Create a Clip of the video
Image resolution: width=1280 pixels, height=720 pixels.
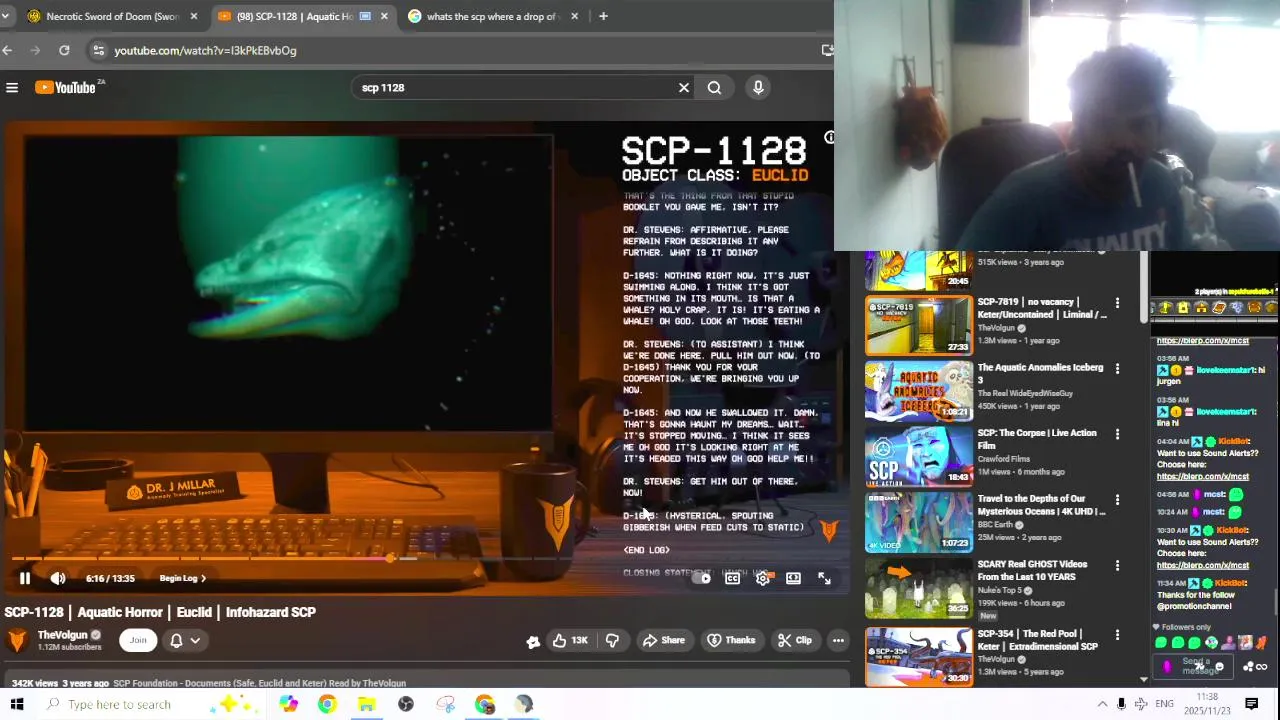click(x=795, y=640)
